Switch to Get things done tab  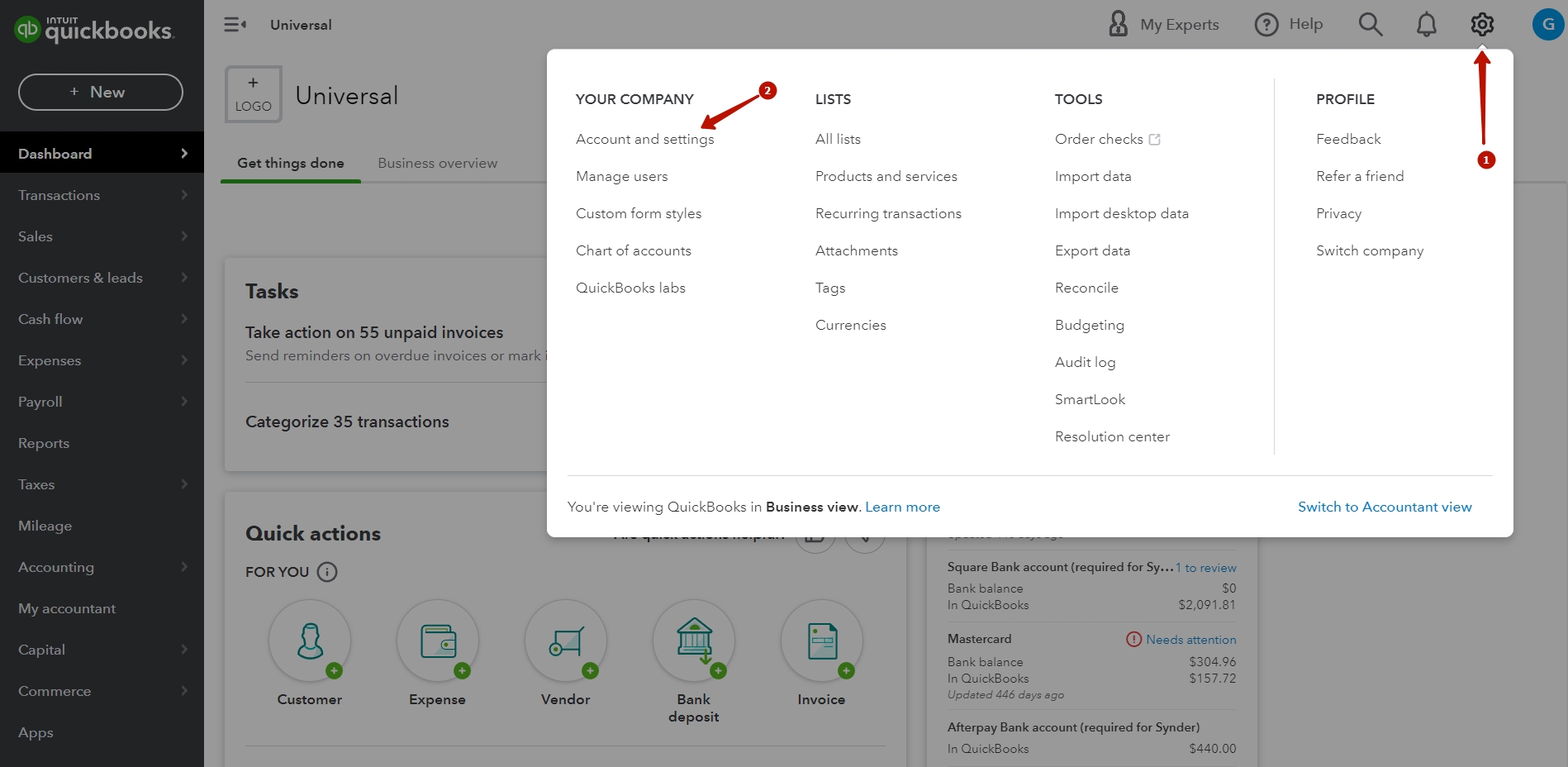click(291, 163)
